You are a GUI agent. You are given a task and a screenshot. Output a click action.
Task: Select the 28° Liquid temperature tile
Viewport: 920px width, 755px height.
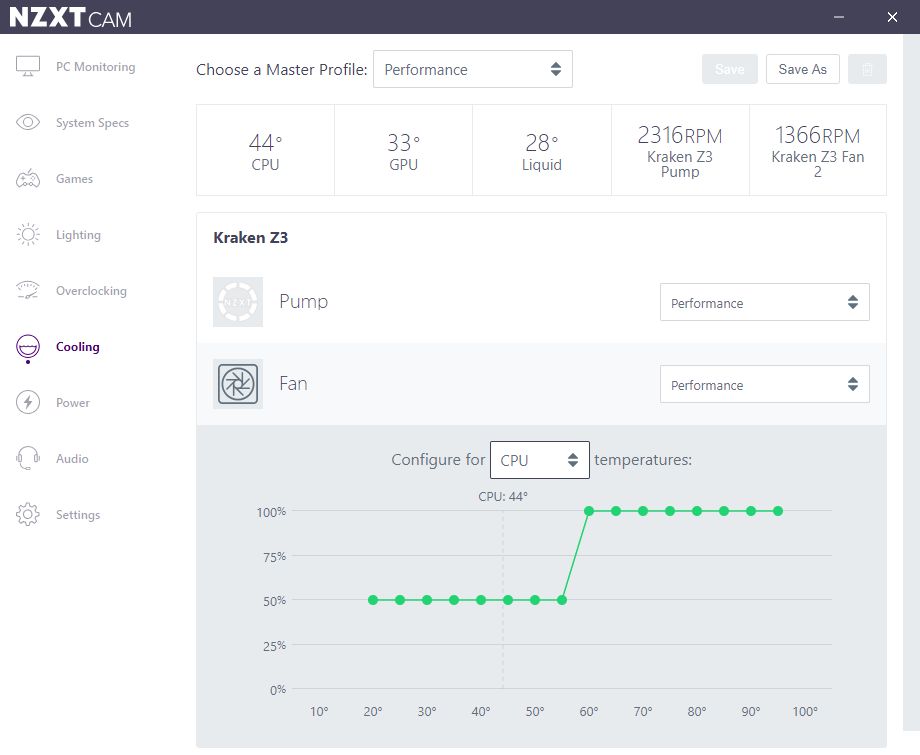click(x=542, y=150)
